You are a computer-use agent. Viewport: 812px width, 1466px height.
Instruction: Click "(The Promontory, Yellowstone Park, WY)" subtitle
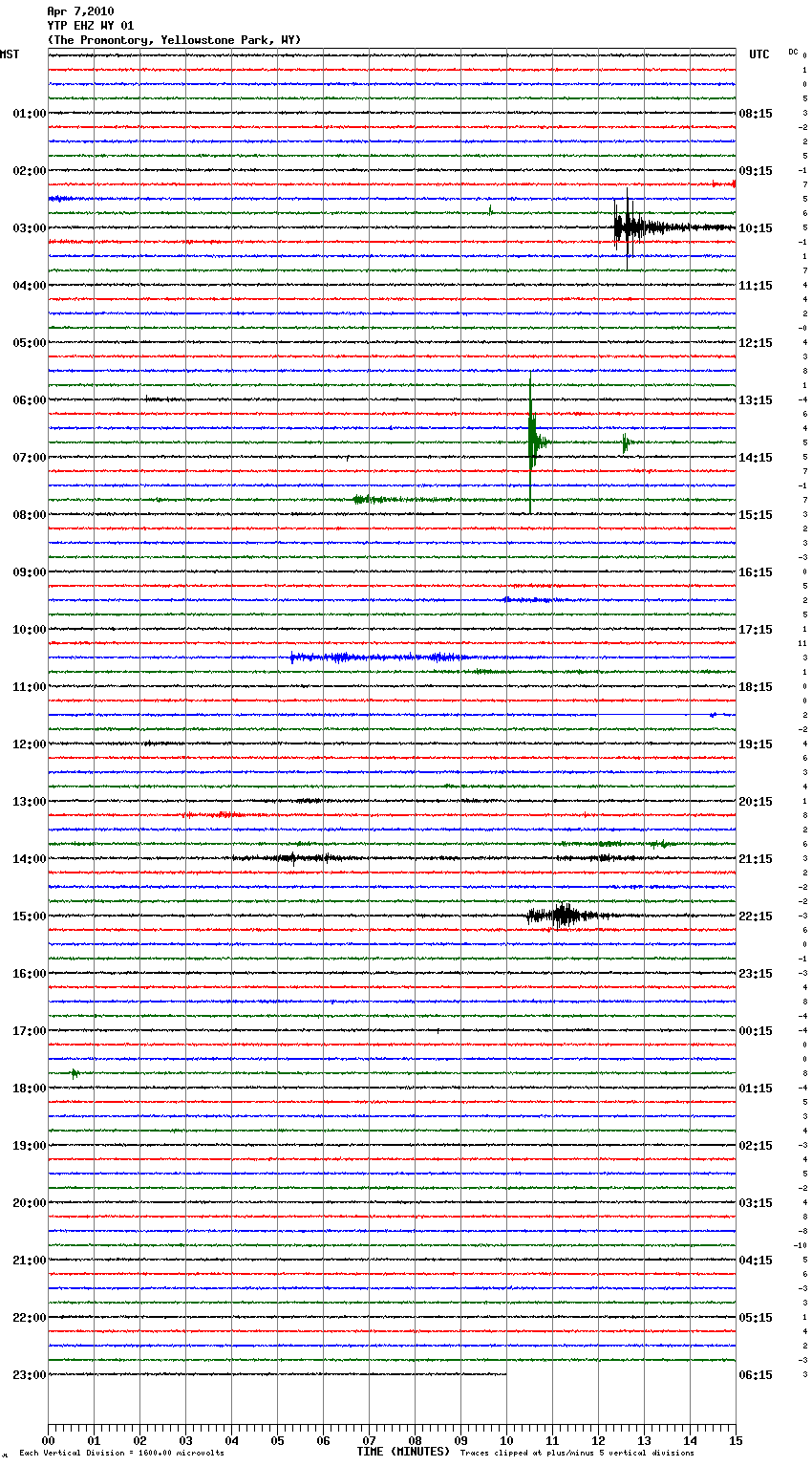coord(174,40)
